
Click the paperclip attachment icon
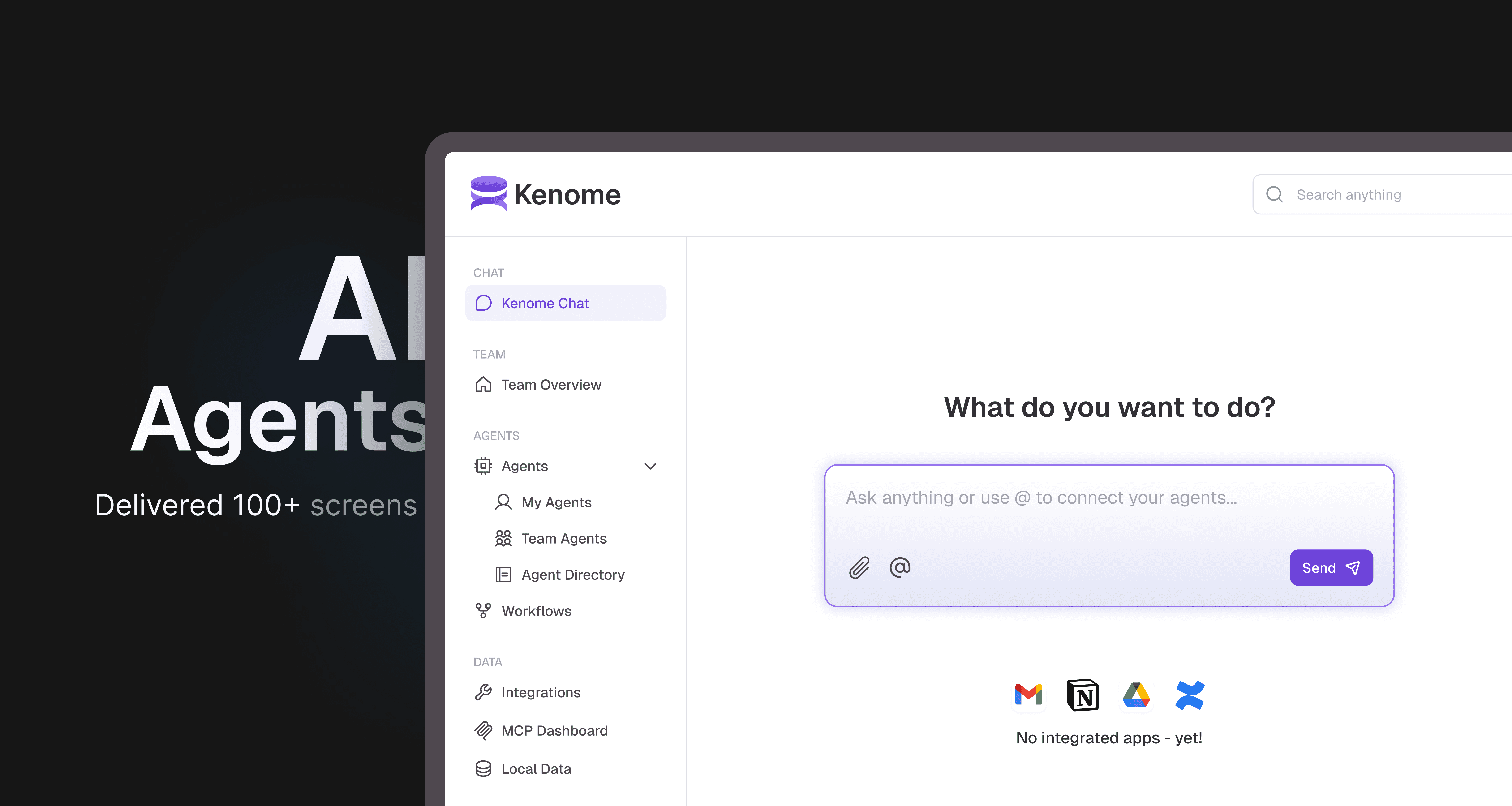(859, 568)
